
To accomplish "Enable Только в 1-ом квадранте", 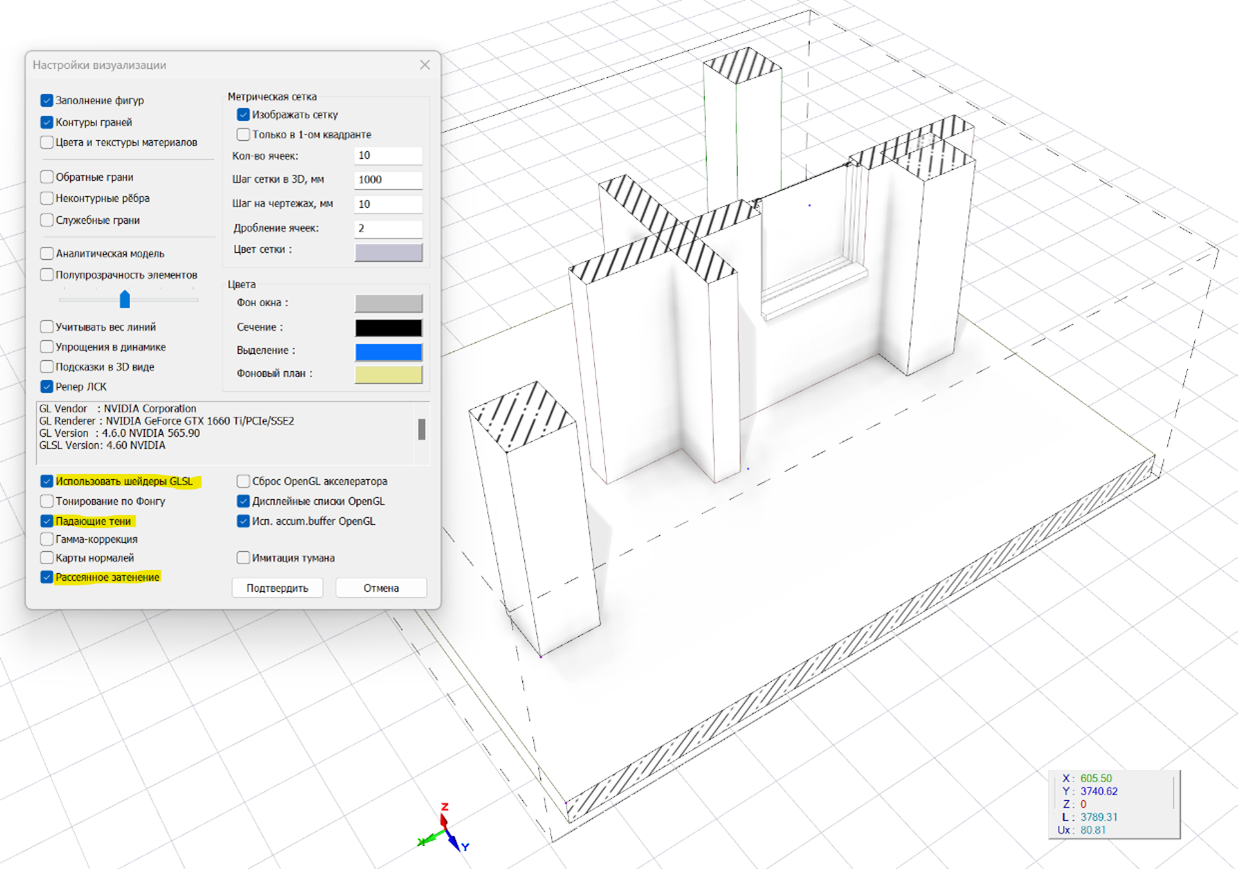I will click(243, 135).
